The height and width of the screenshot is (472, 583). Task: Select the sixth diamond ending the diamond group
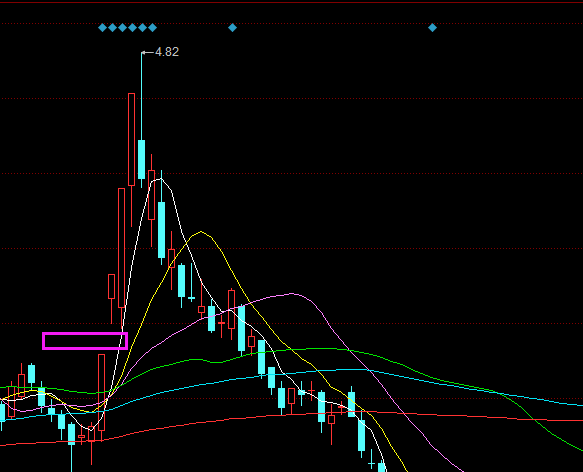(x=152, y=28)
